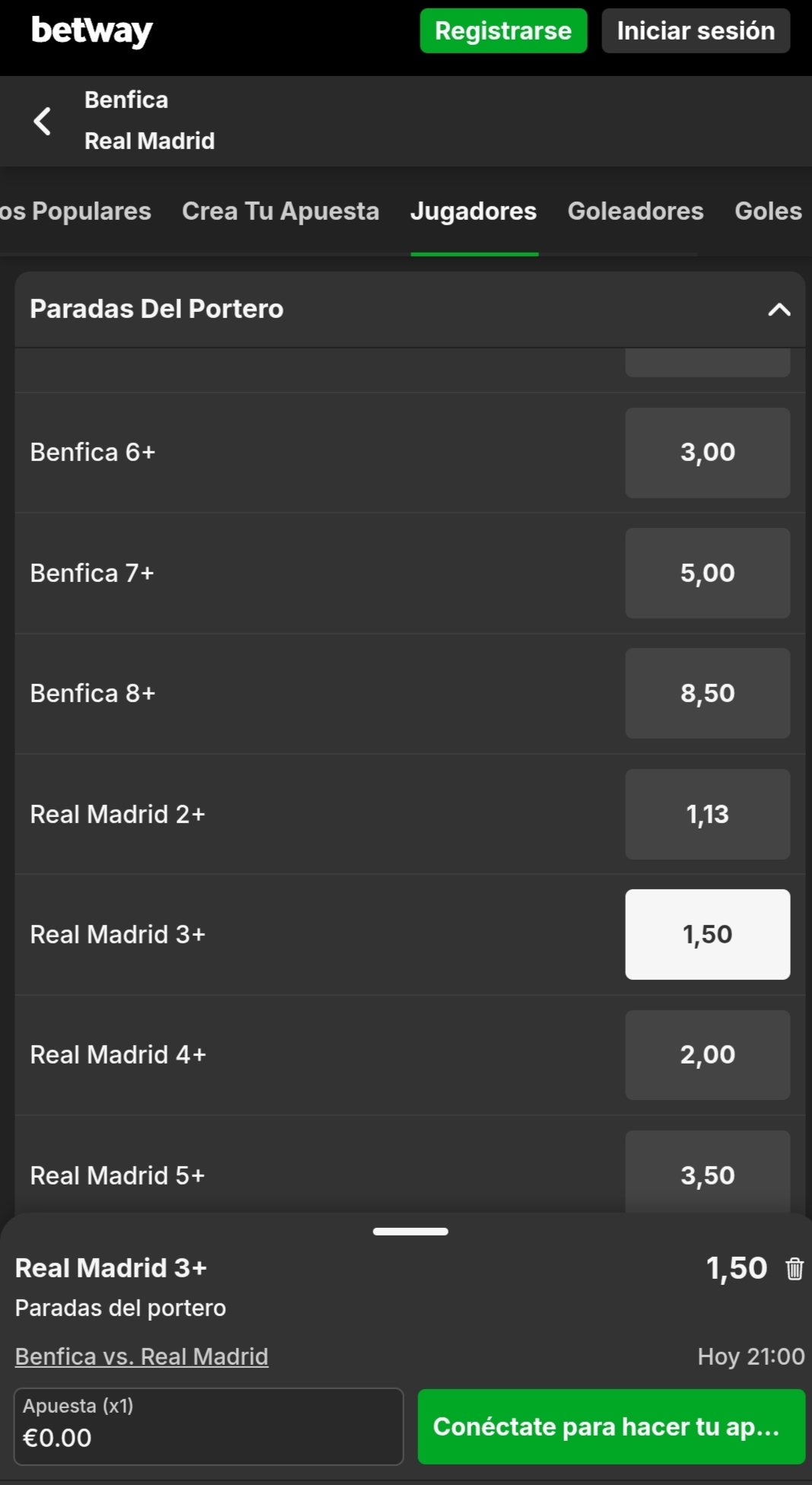This screenshot has width=812, height=1485.
Task: Collapse the Paradas Del Portero section
Action: tap(779, 310)
